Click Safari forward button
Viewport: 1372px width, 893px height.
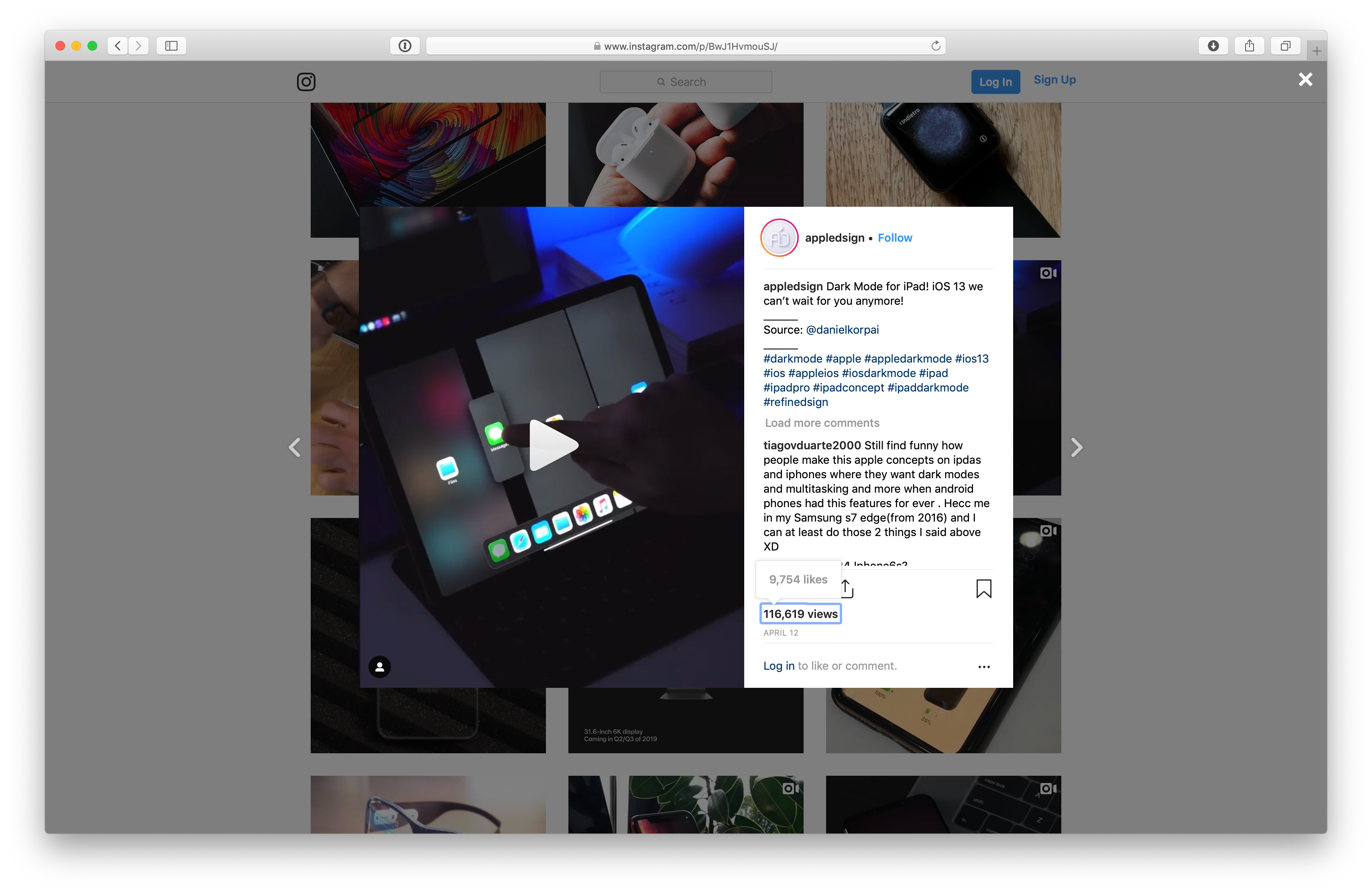(138, 45)
